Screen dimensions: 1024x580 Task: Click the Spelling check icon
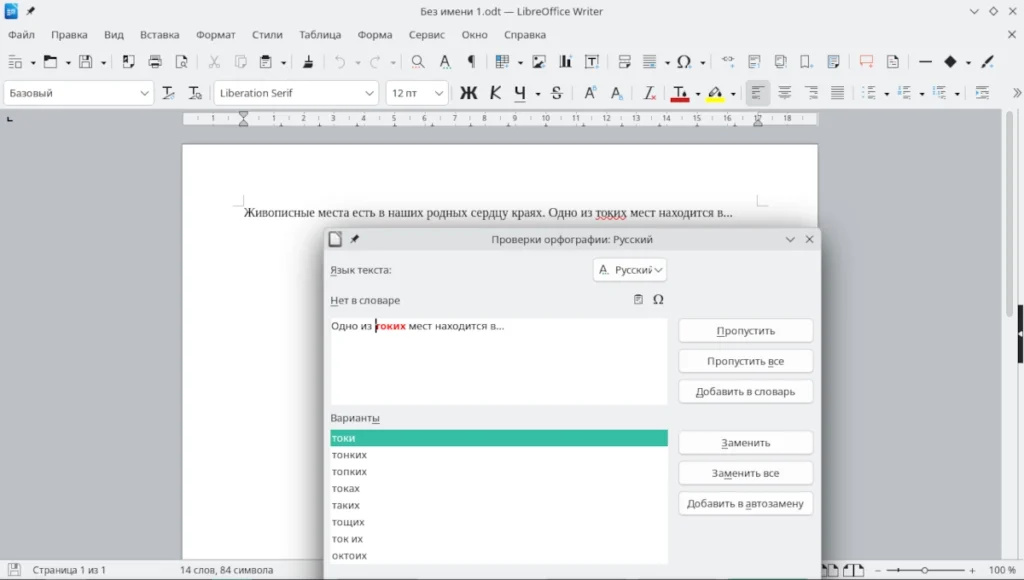tap(445, 62)
